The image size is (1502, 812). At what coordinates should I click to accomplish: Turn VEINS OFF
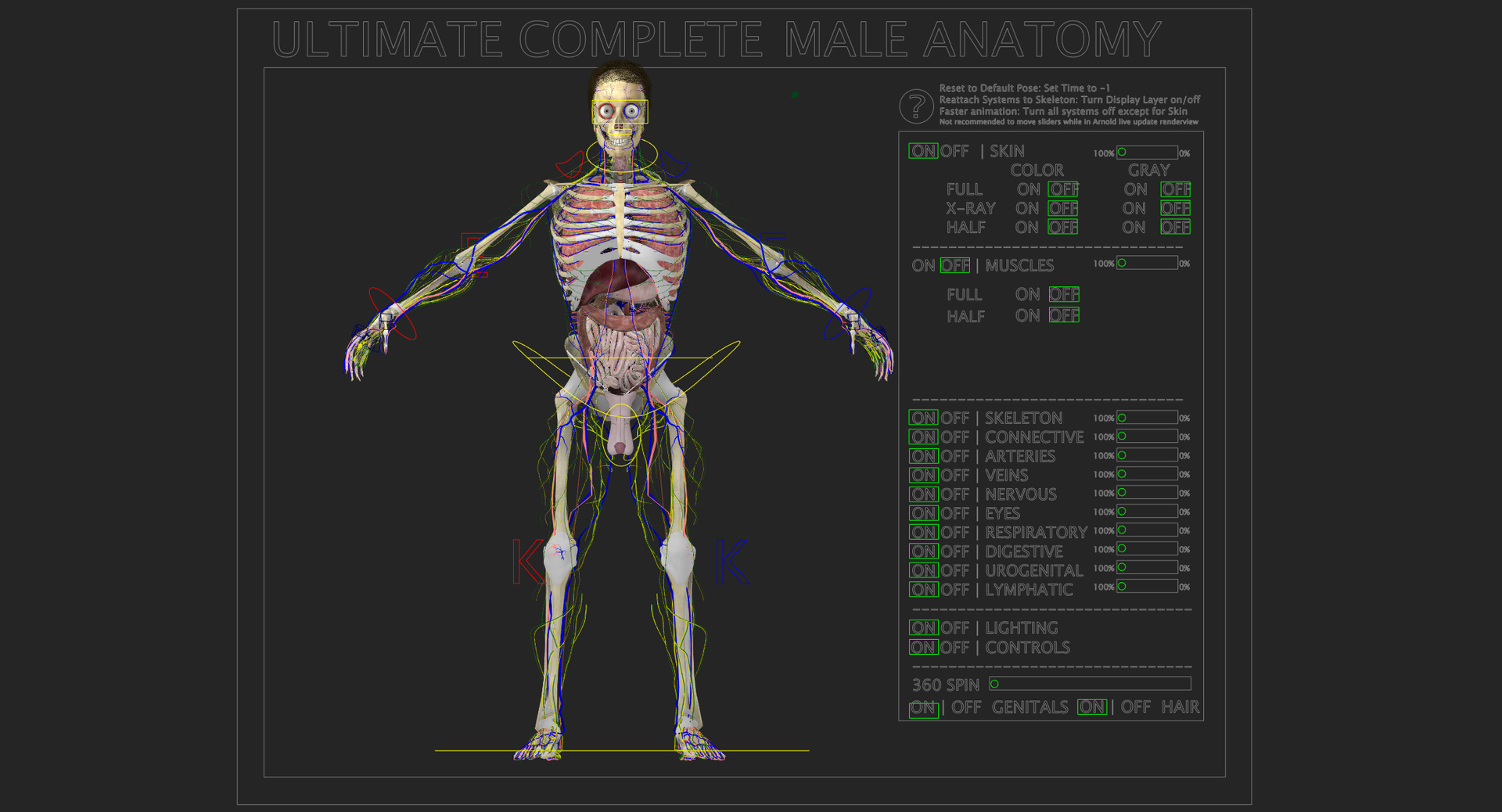(x=954, y=476)
